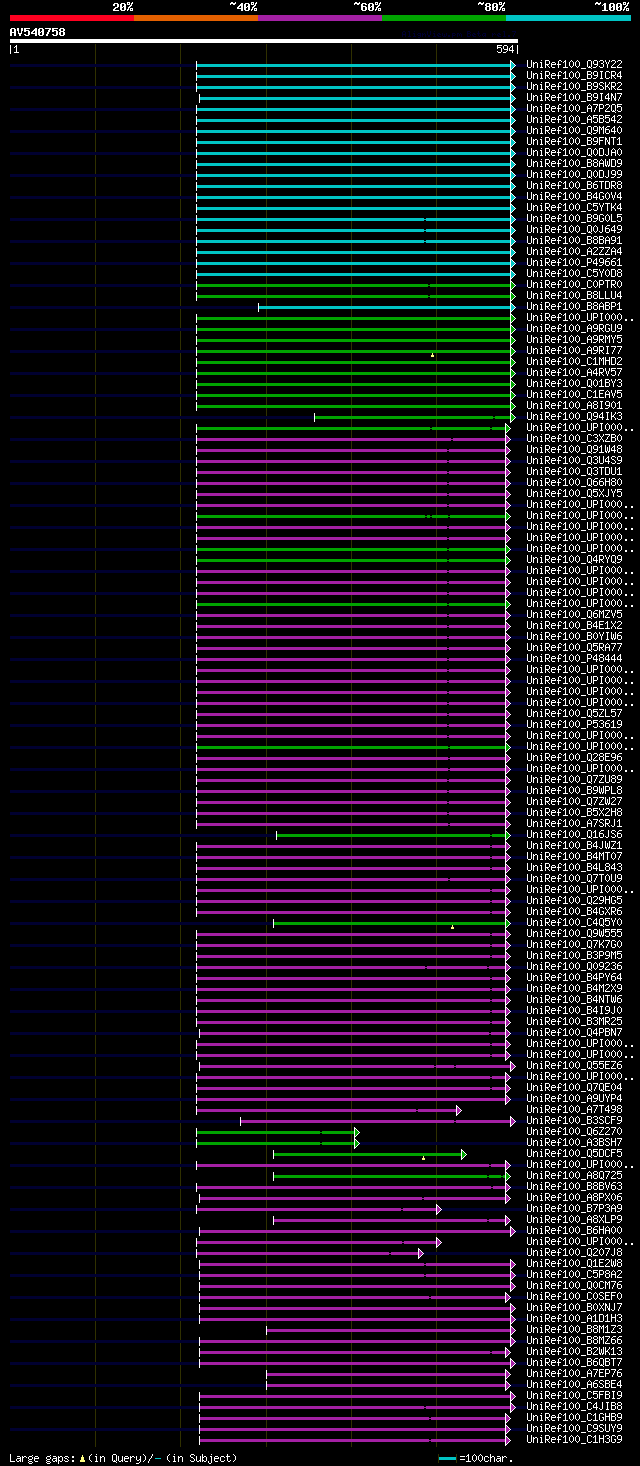Viewport: 640px width, 1466px height.
Task: Click the end arrowhead of UniRef100_Q207J8 bar
Action: pos(421,1253)
